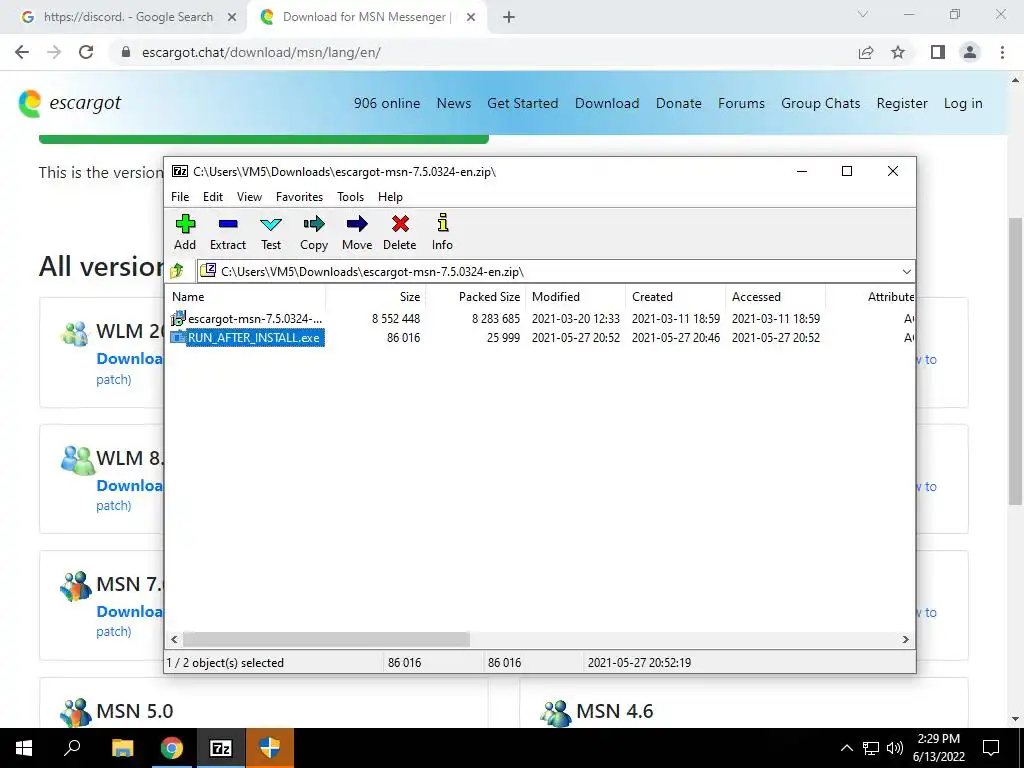Image resolution: width=1024 pixels, height=768 pixels.
Task: Open the Tools menu
Action: [350, 197]
